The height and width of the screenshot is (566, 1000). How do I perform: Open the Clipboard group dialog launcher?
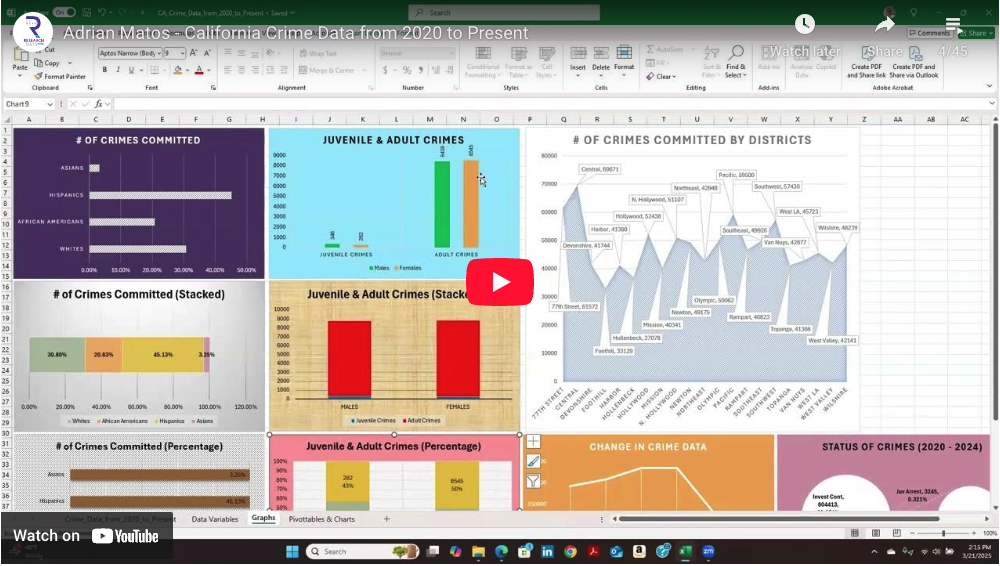pos(90,87)
